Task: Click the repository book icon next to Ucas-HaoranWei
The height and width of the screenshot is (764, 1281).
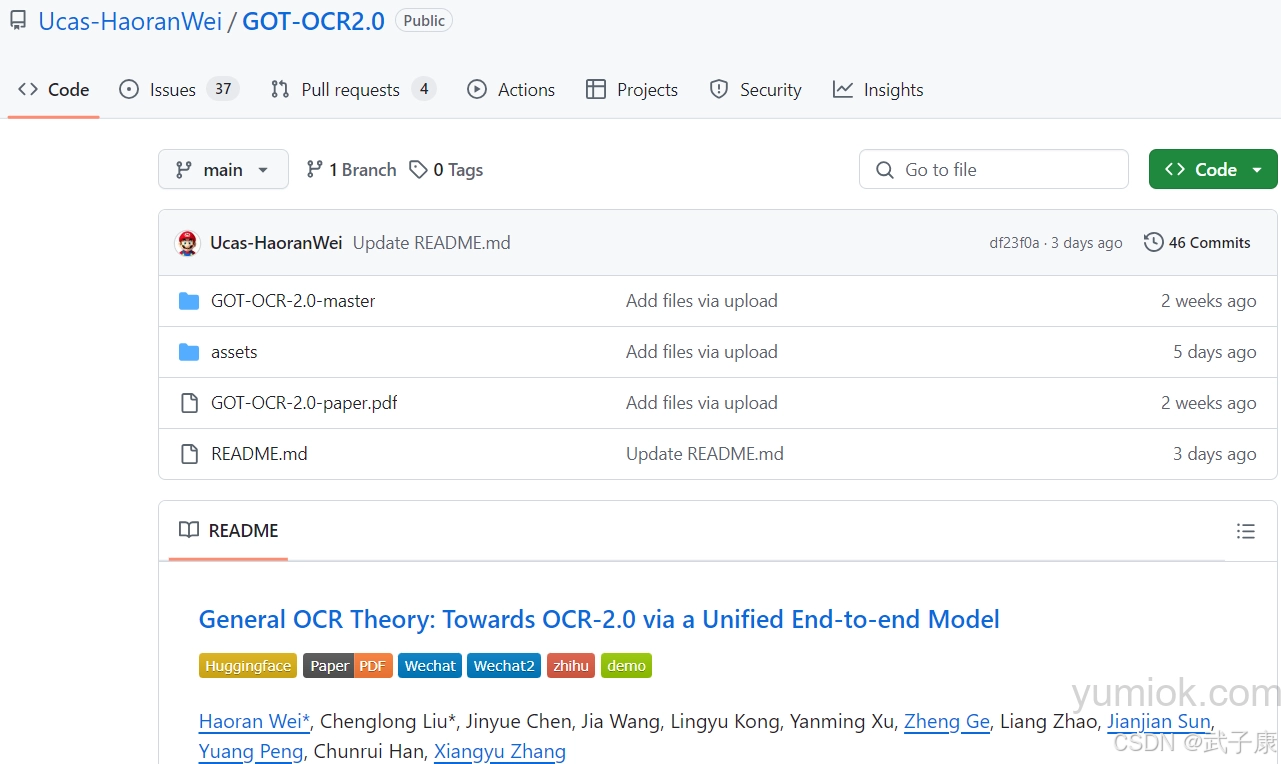Action: click(x=17, y=20)
